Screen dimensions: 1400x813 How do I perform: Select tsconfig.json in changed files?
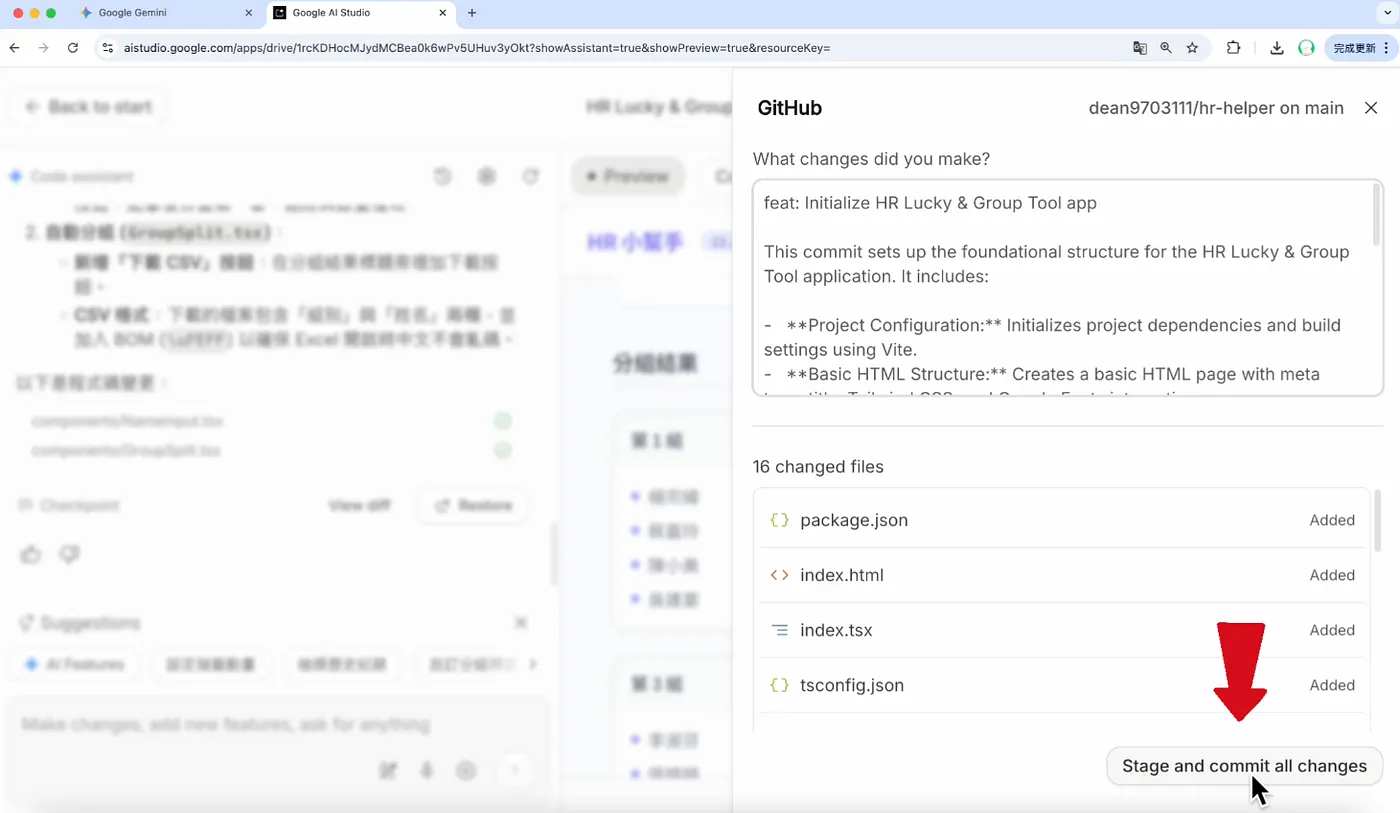[x=1062, y=685]
